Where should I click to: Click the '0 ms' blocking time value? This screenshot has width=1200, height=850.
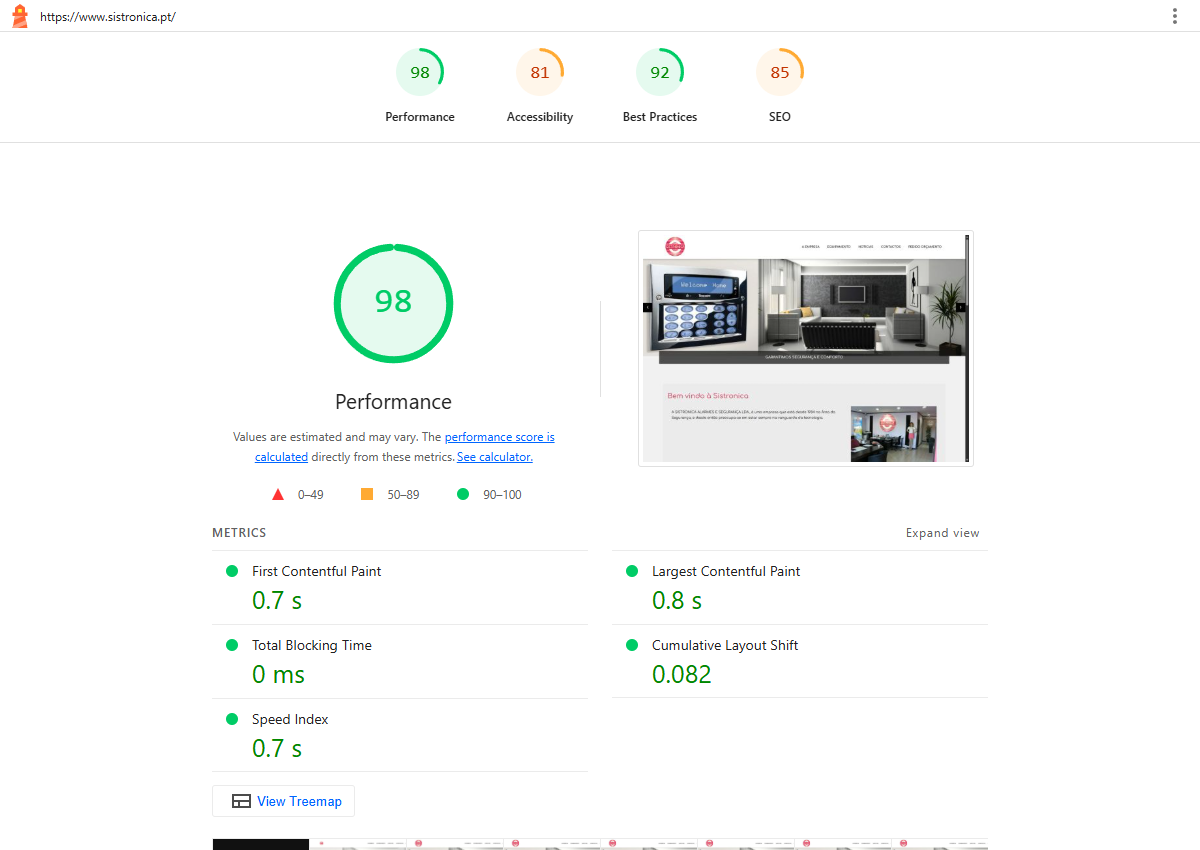[x=278, y=674]
